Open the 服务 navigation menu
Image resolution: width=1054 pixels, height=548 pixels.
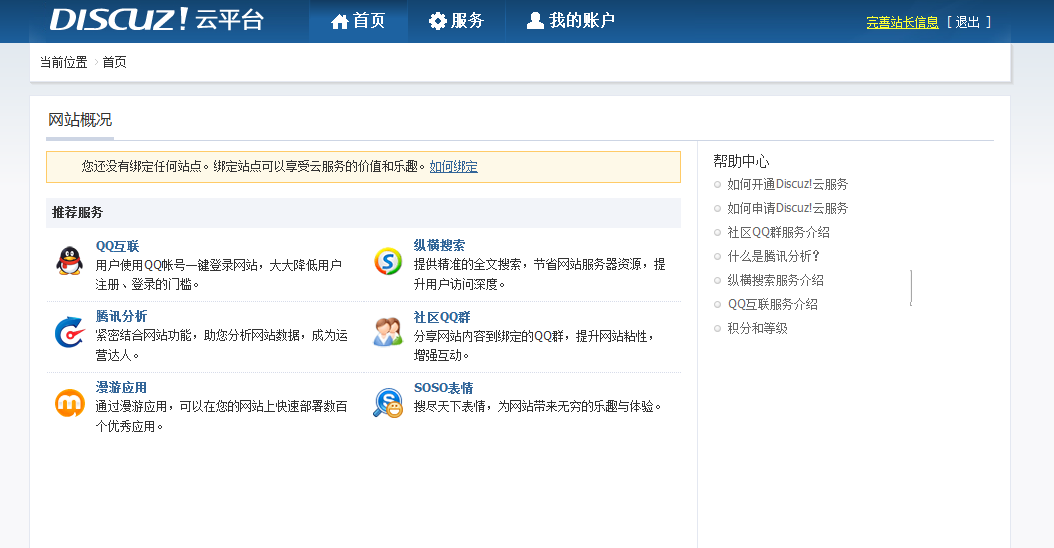click(456, 22)
